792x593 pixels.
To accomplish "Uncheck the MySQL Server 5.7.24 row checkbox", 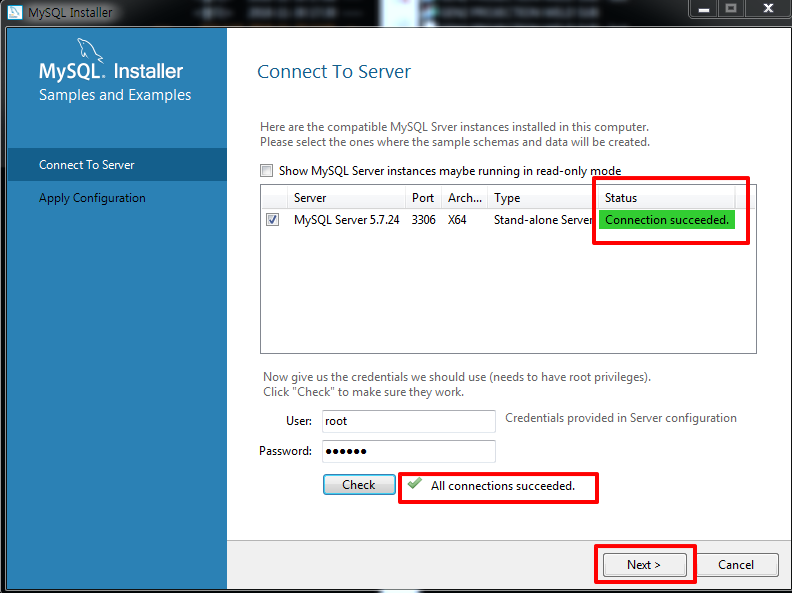I will pos(273,220).
